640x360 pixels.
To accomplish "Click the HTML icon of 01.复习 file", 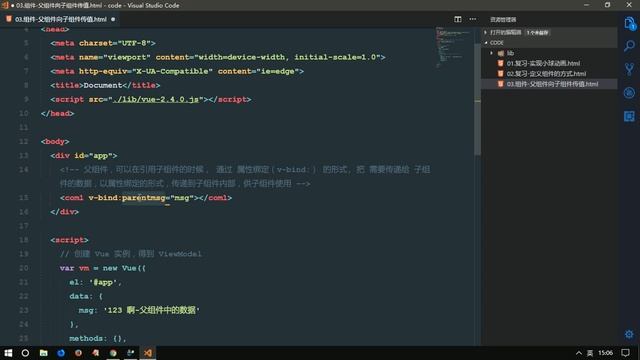I will pos(500,63).
